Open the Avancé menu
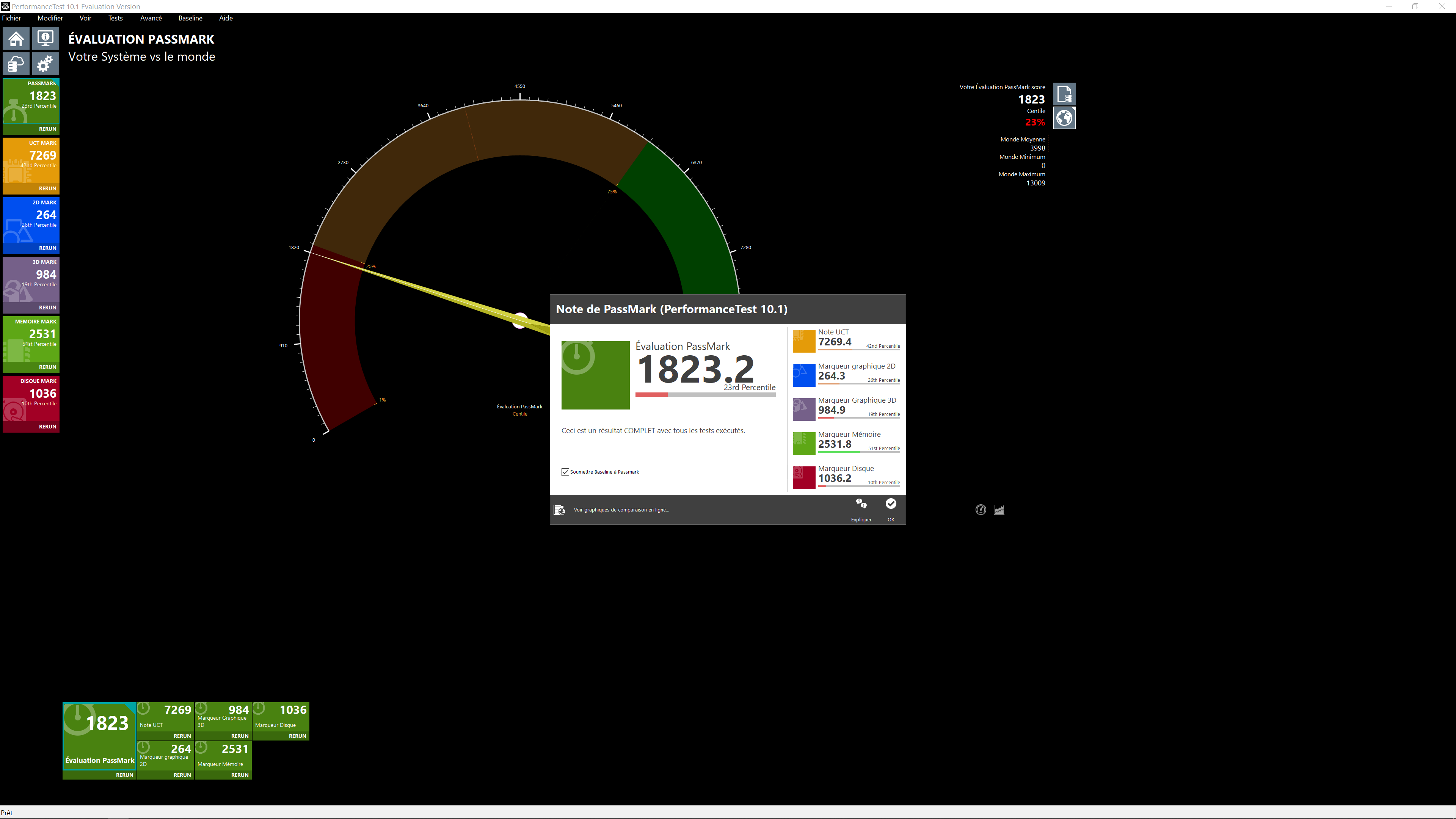This screenshot has width=1456, height=819. point(151,18)
